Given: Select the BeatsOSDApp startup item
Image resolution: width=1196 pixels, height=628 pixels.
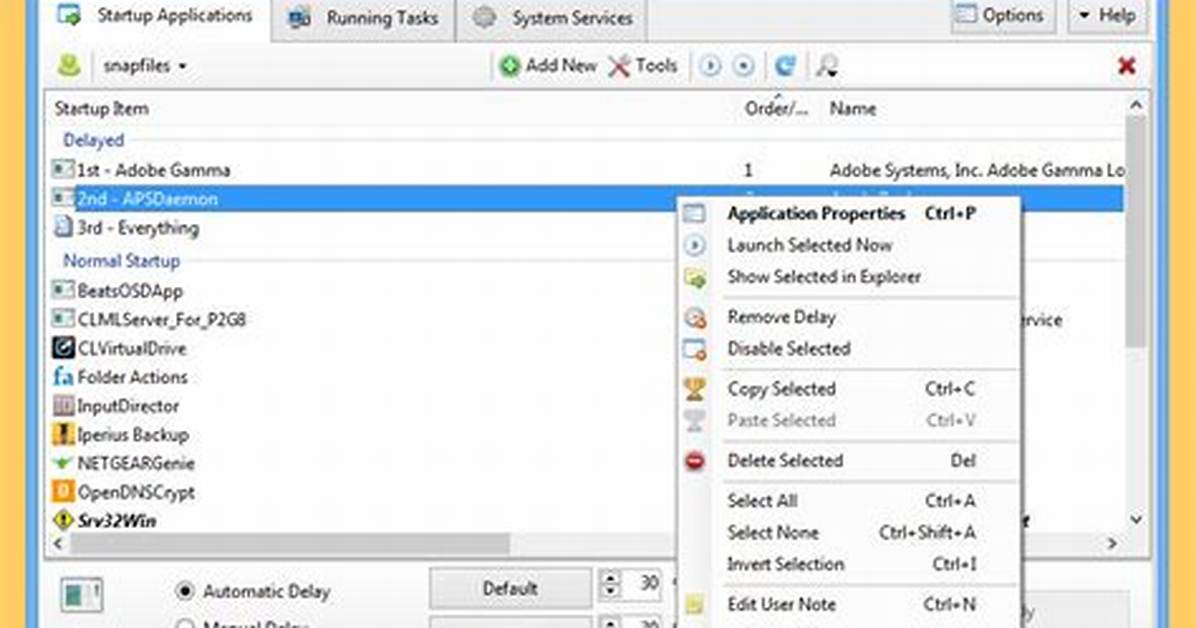Looking at the screenshot, I should (x=130, y=291).
